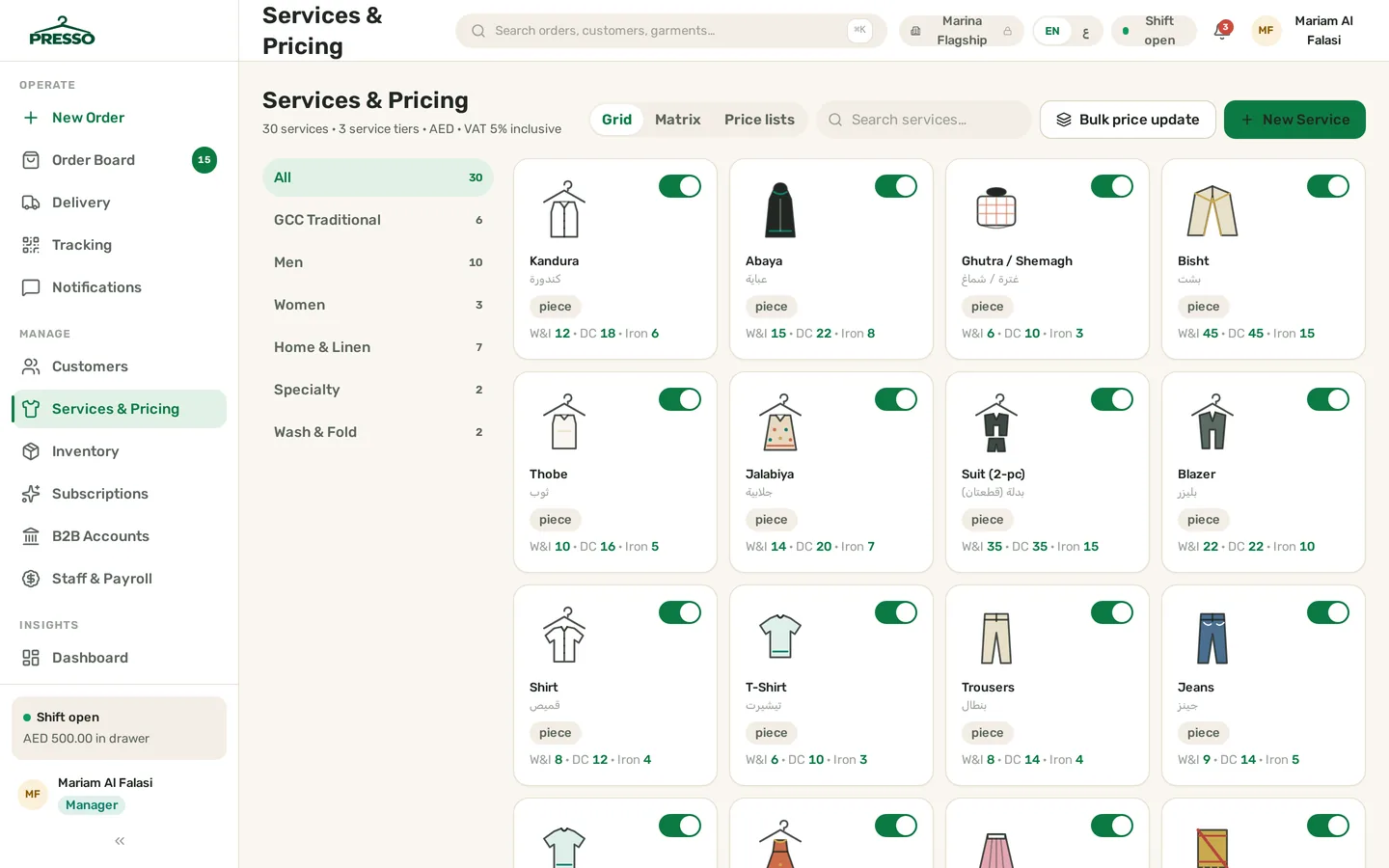The image size is (1389, 868).
Task: Open notifications bell in header
Action: (1222, 31)
